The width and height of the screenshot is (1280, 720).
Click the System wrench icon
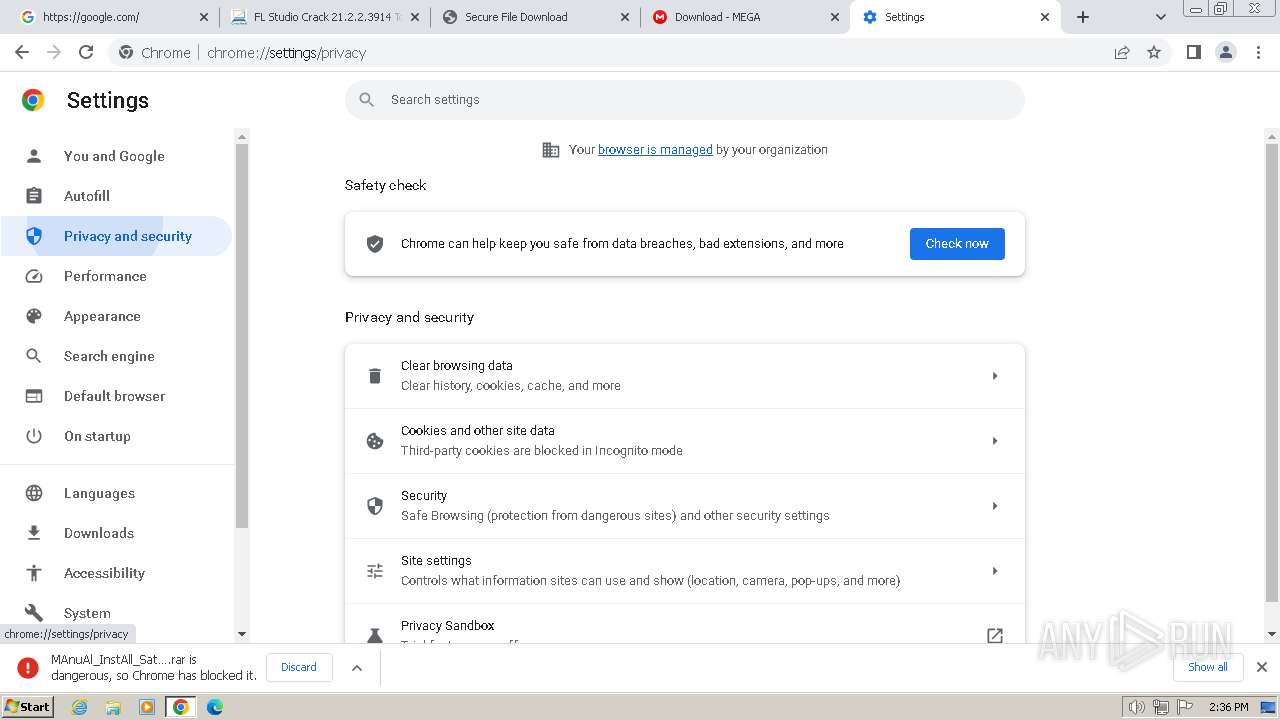tap(34, 613)
